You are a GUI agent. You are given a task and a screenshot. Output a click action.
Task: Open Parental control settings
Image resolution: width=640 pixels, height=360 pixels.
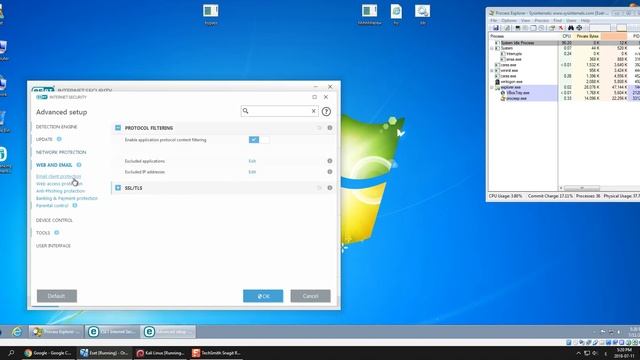[x=52, y=205]
